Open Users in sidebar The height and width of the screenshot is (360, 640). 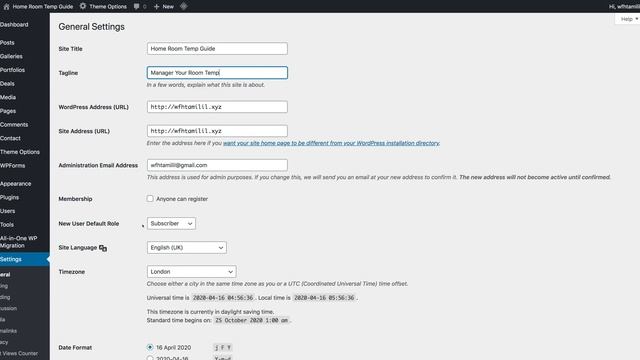click(8, 211)
